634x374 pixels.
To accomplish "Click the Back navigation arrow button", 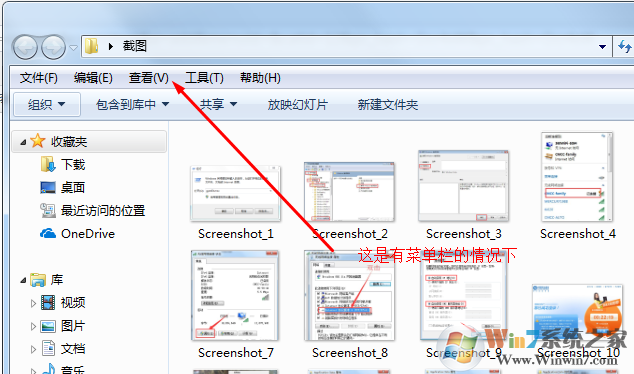I will point(25,48).
